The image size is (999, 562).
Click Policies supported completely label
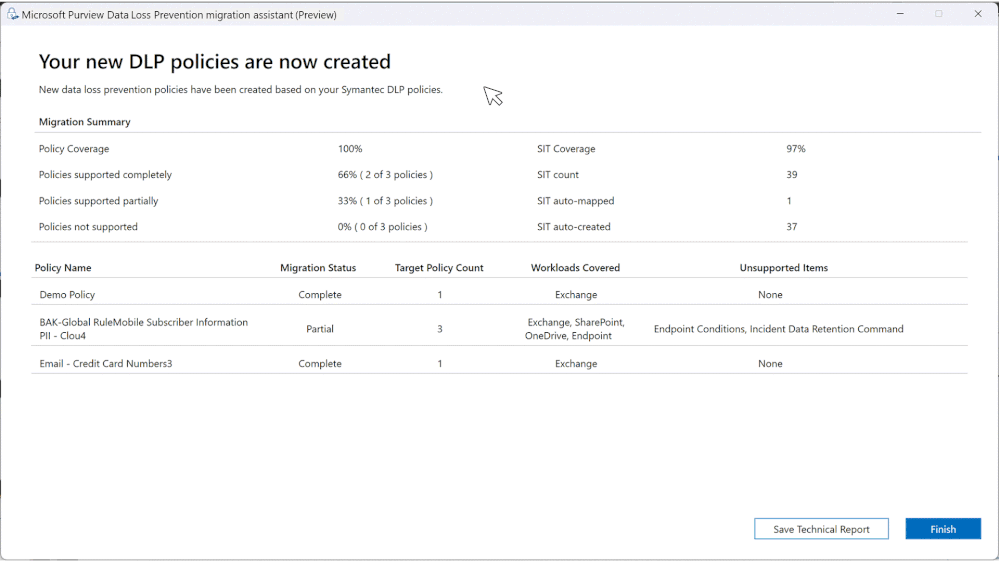[x=105, y=175]
